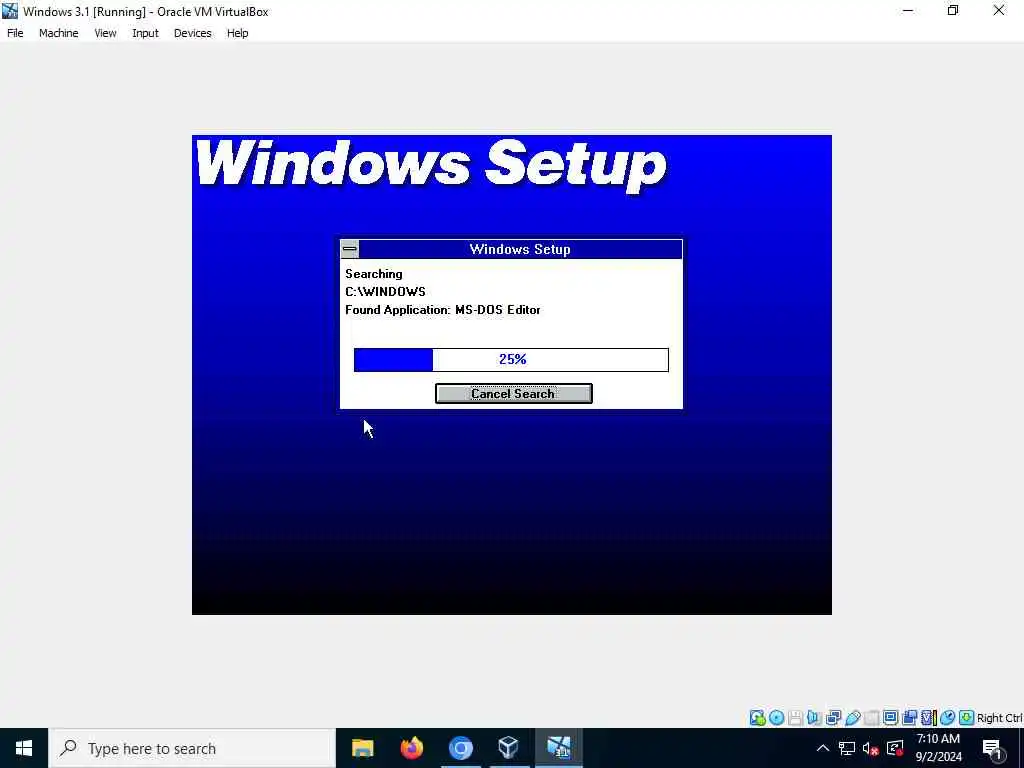Image resolution: width=1024 pixels, height=768 pixels.
Task: Click the network adapters status icon
Action: click(833, 718)
